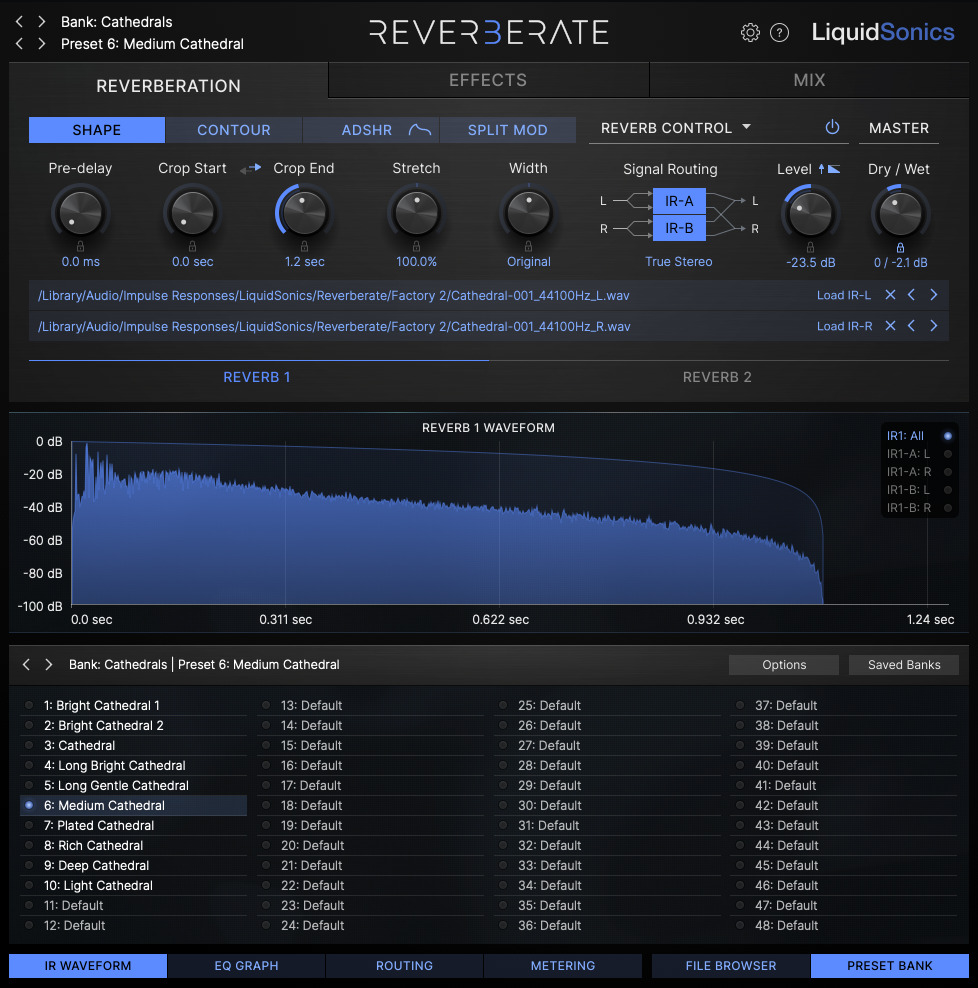Go to previous preset in header arrows
Screen dimensions: 978x988
[20, 43]
